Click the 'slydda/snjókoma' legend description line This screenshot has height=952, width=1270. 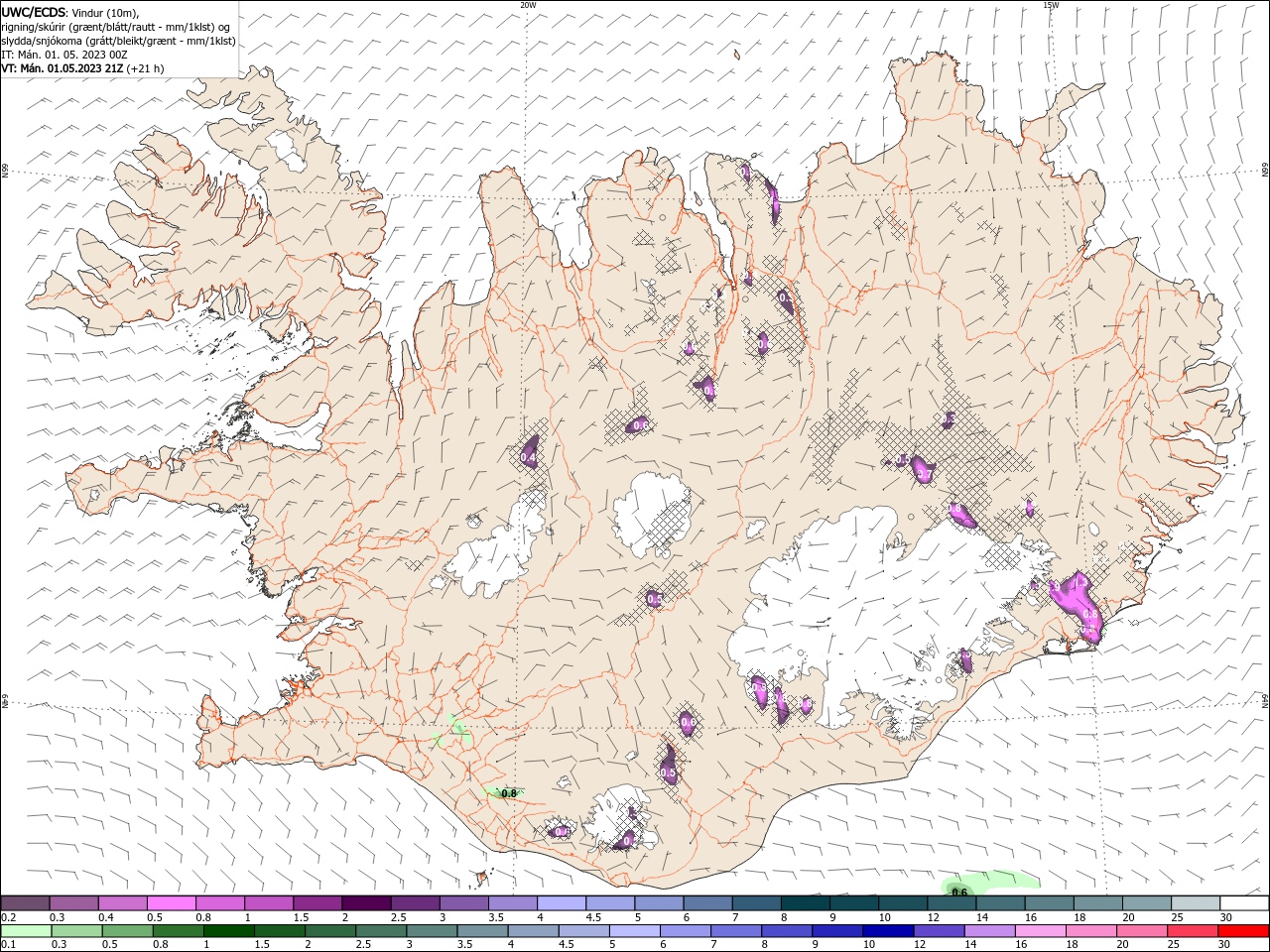[x=119, y=41]
